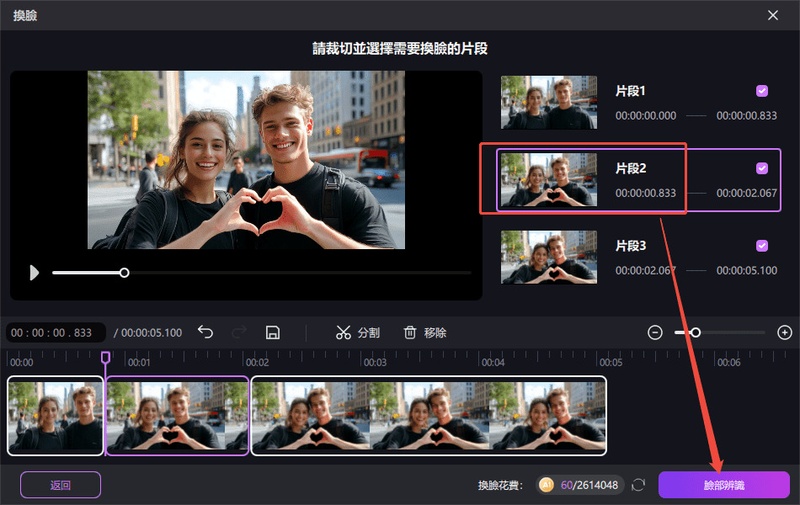The image size is (800, 505).
Task: Click the undo arrow icon
Action: click(205, 333)
